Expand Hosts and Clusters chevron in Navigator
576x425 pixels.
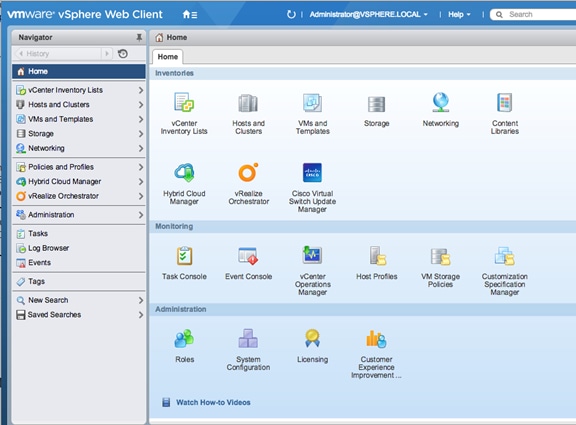point(141,105)
